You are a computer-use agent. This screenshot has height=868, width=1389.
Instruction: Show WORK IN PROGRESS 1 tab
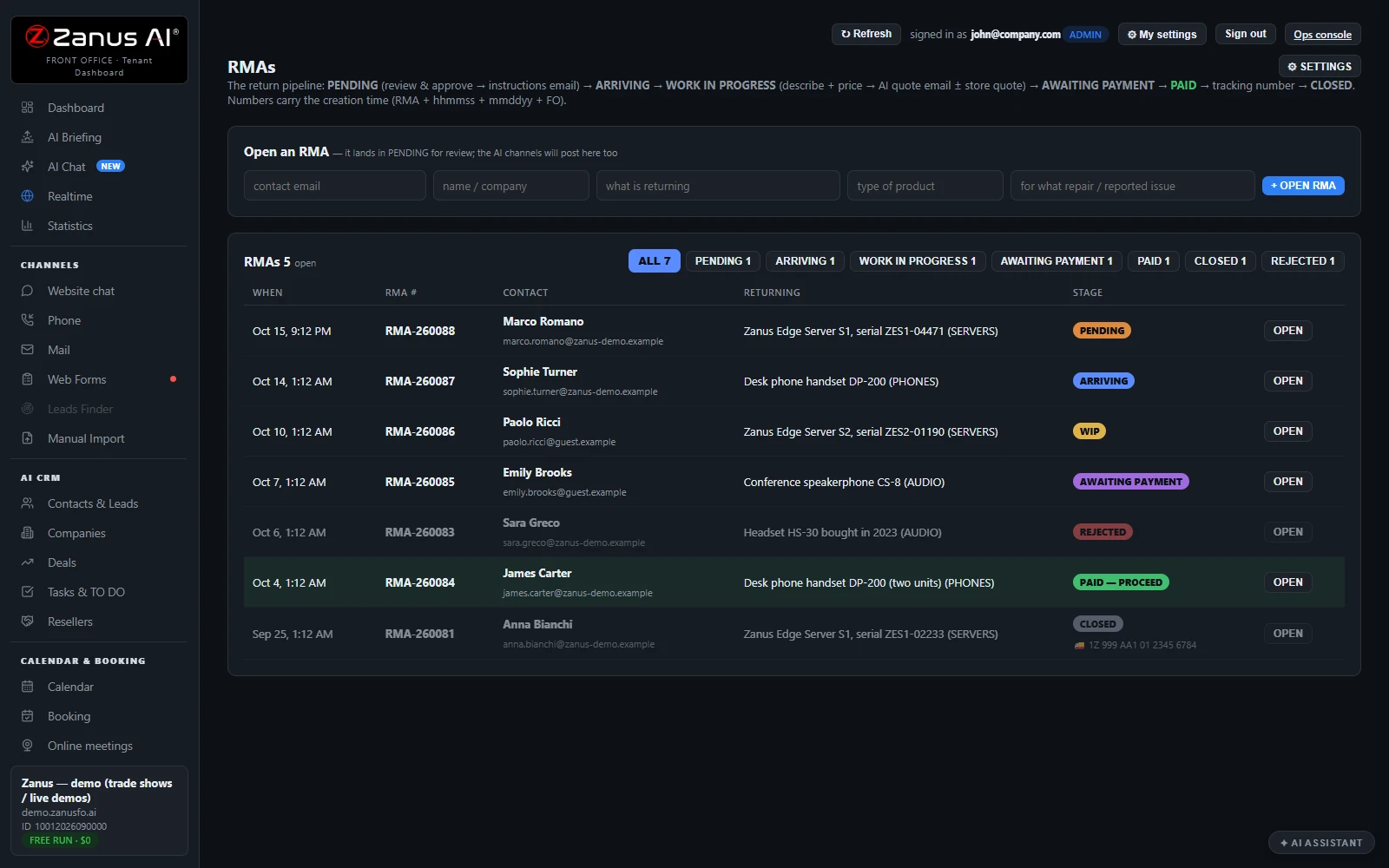(918, 261)
